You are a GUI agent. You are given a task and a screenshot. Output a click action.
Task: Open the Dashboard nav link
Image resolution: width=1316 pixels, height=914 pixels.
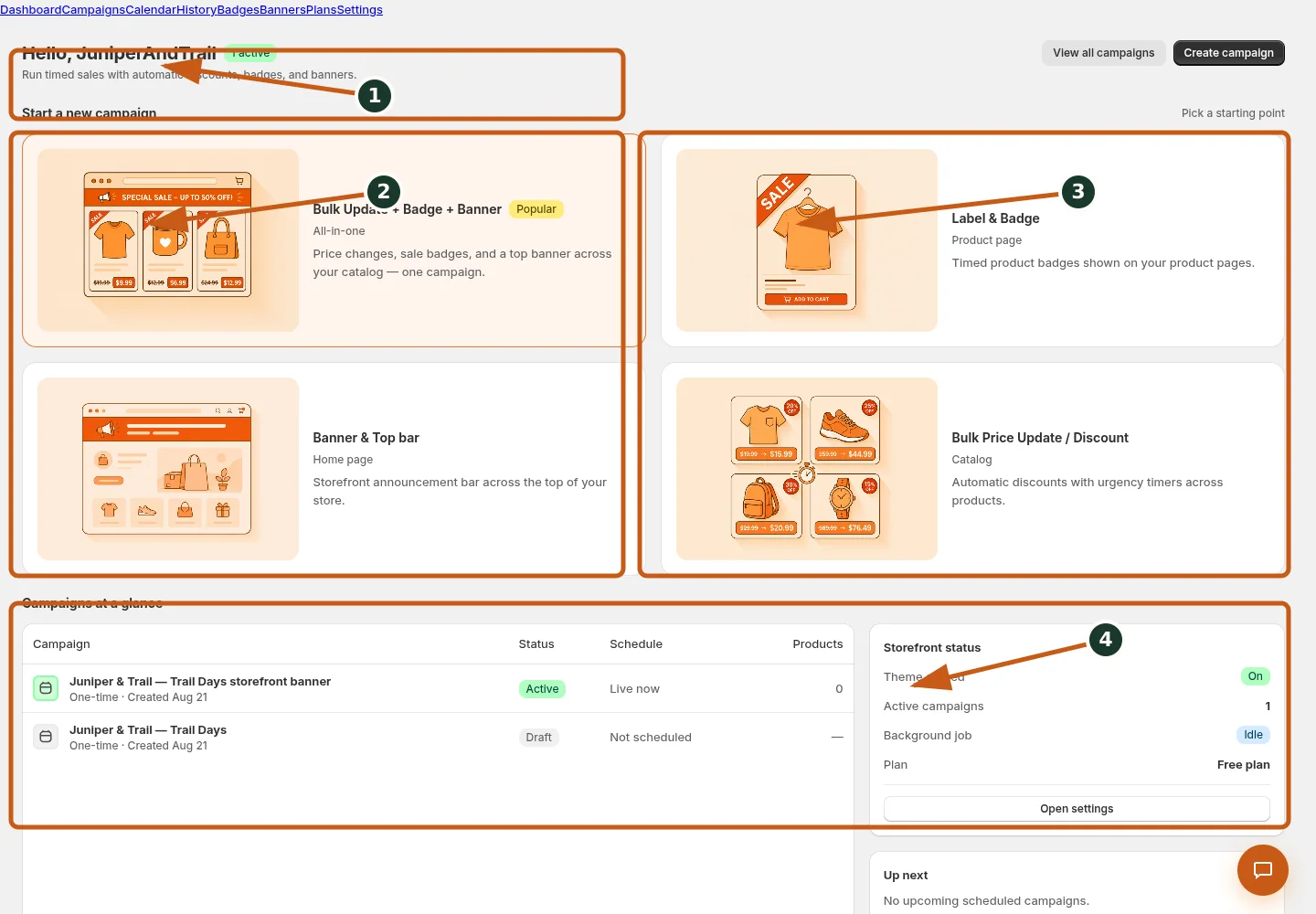tap(30, 9)
